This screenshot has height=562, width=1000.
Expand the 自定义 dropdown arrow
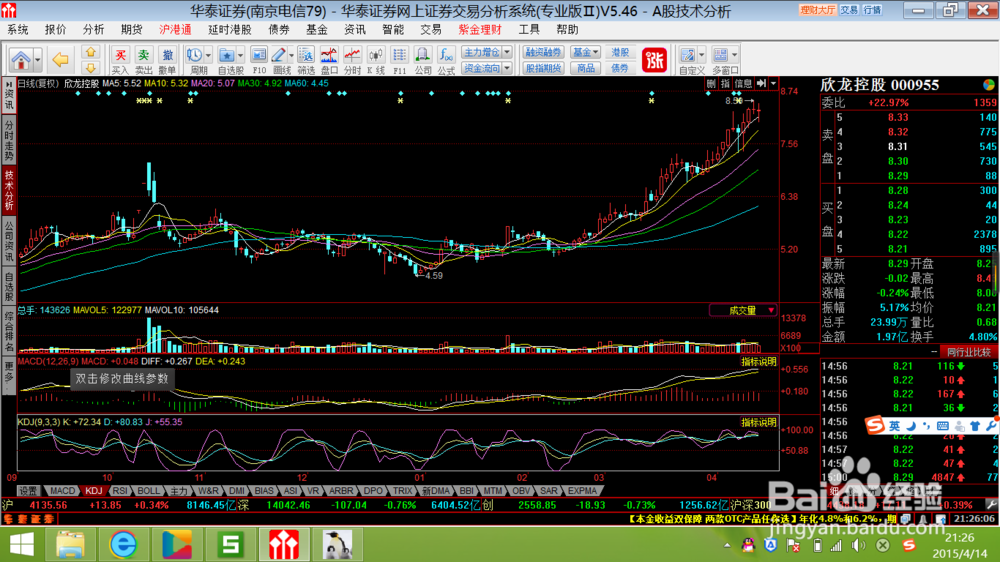coord(702,55)
